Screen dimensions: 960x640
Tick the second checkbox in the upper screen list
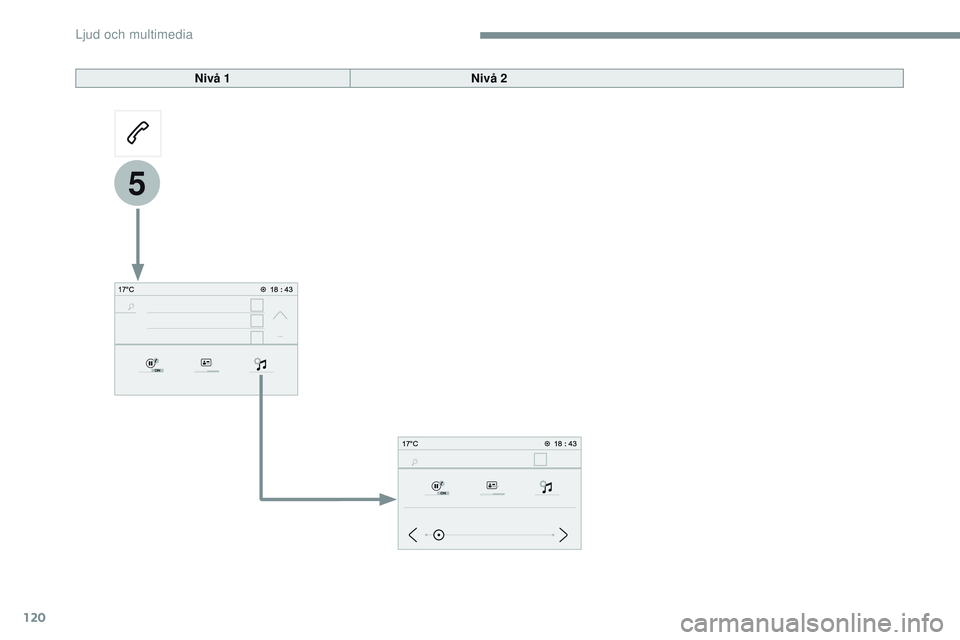[x=257, y=321]
